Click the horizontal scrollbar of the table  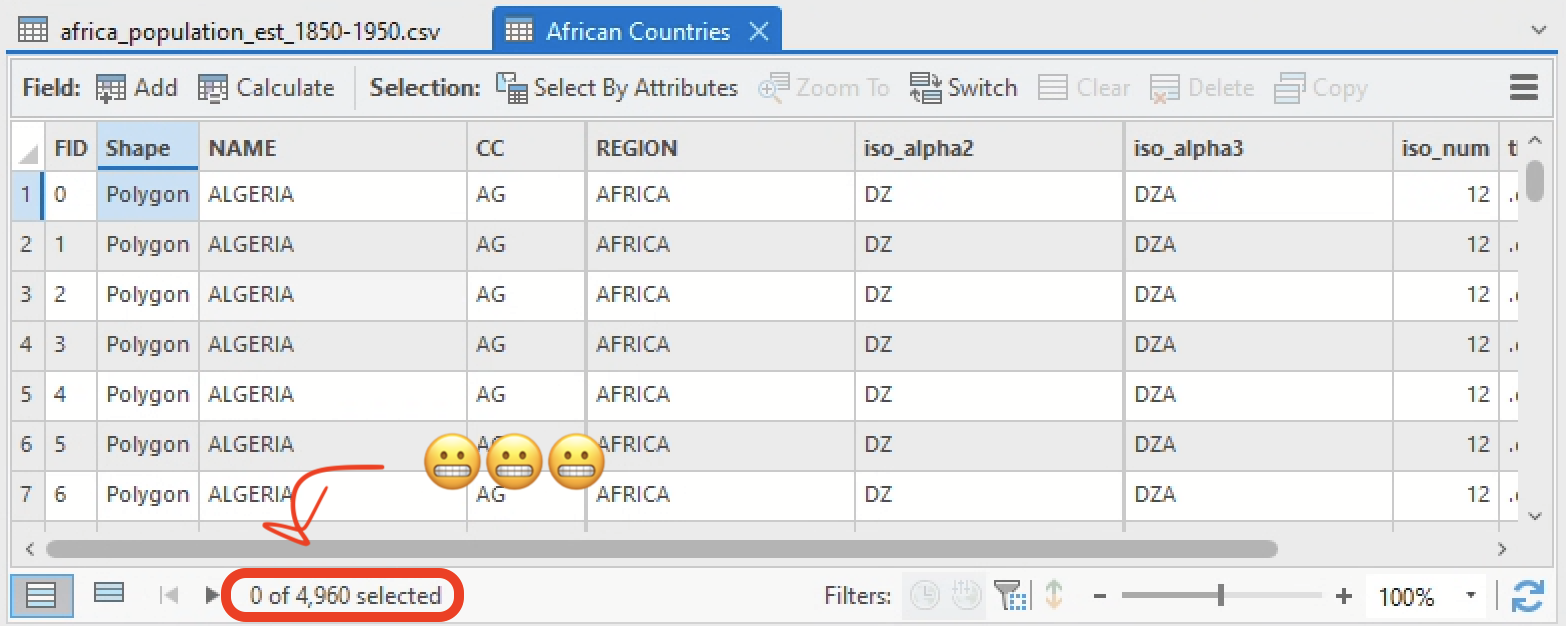point(660,549)
